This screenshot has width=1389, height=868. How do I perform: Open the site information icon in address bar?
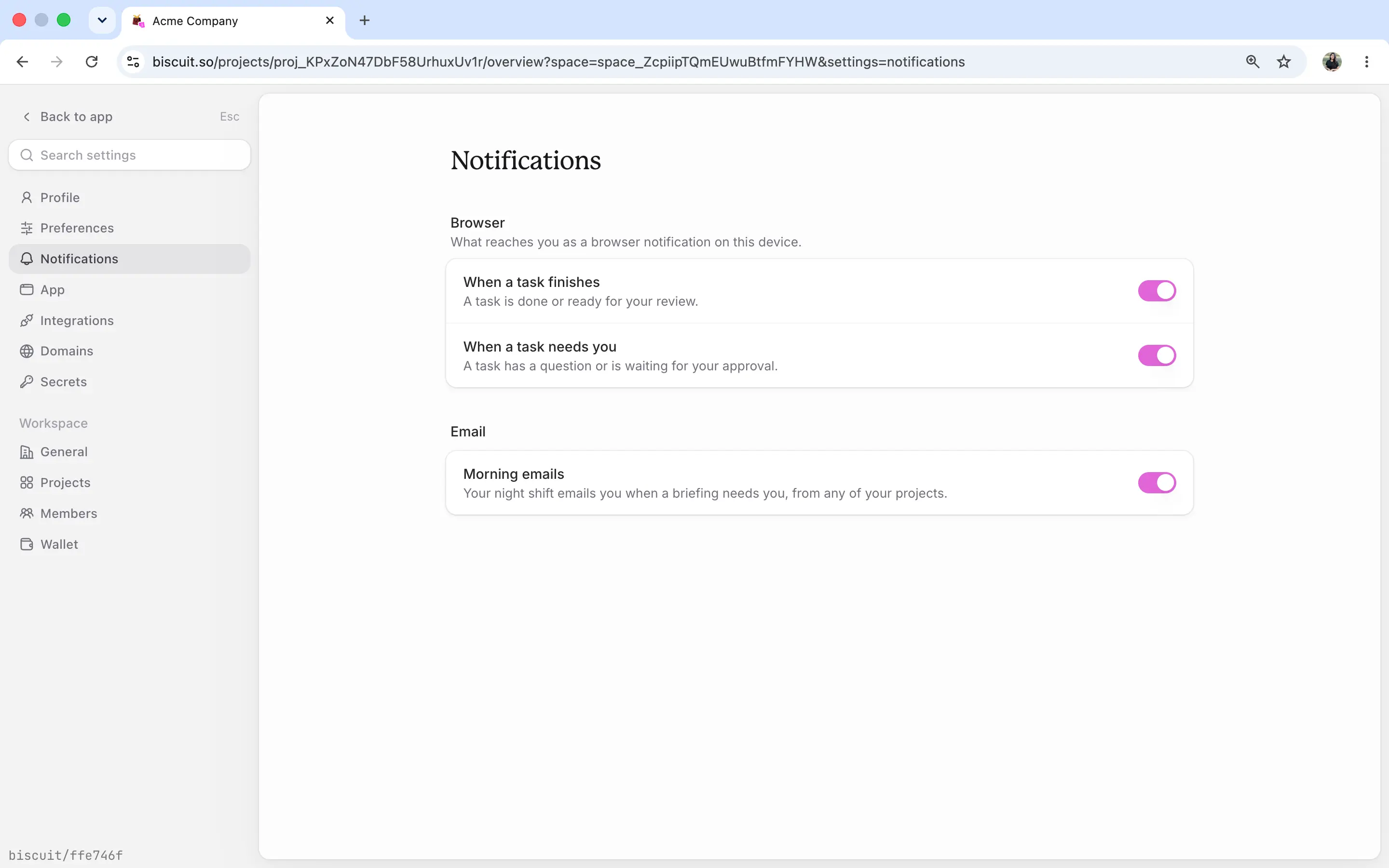(x=133, y=61)
